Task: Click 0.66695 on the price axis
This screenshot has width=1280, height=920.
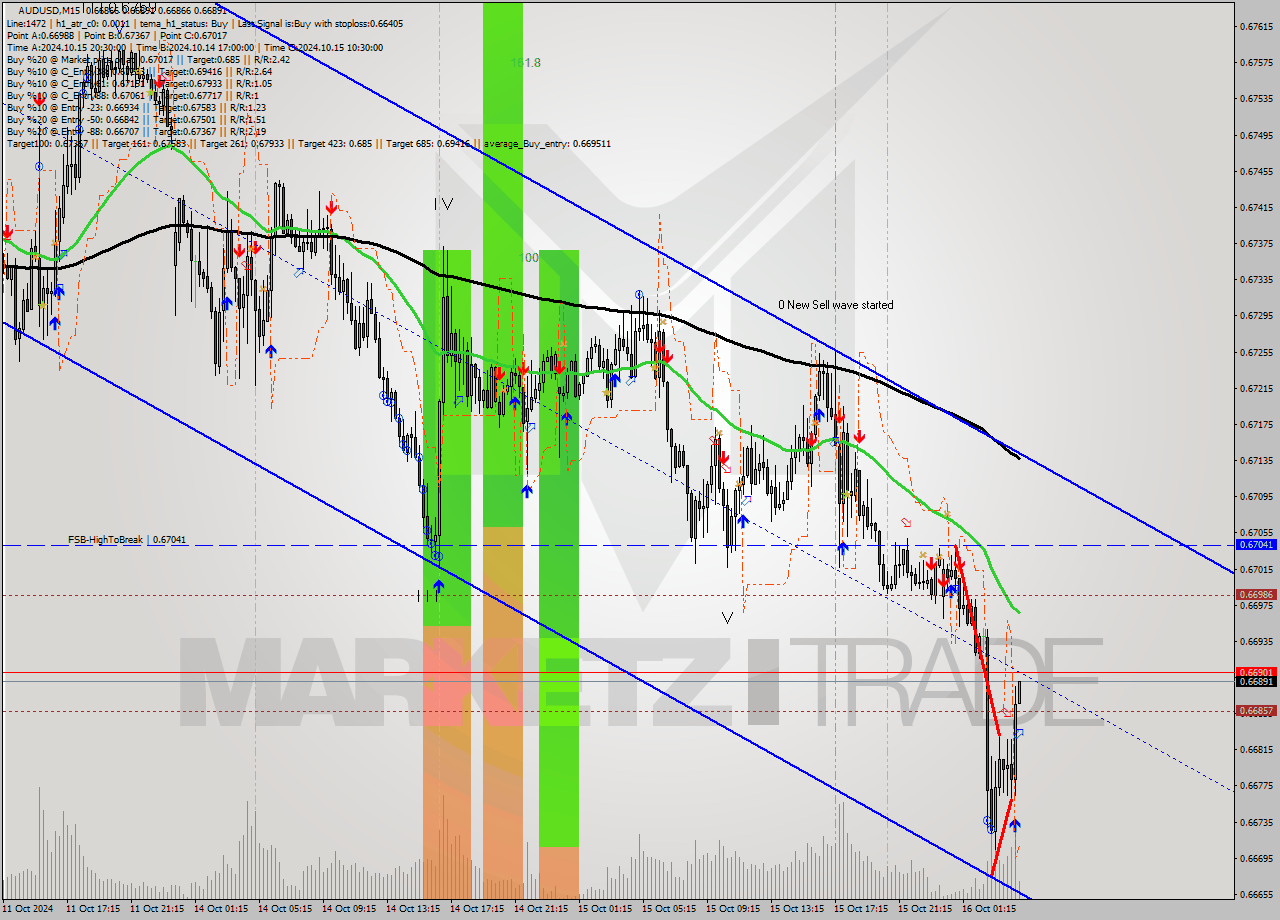Action: (x=1256, y=858)
